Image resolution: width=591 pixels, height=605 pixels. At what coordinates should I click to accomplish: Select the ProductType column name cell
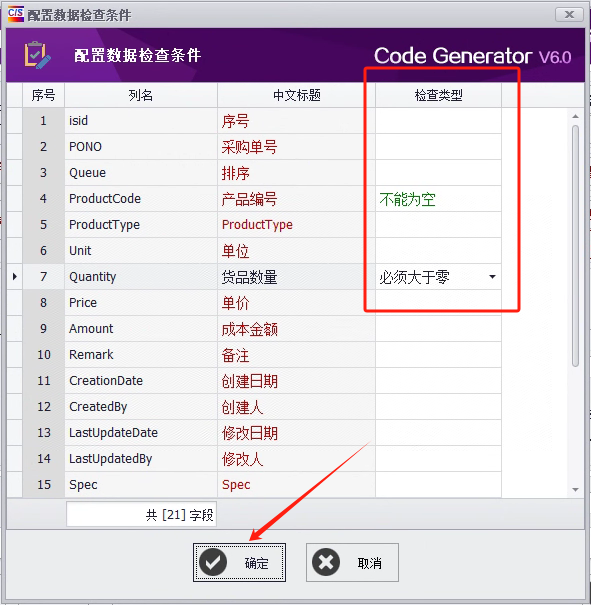point(141,225)
